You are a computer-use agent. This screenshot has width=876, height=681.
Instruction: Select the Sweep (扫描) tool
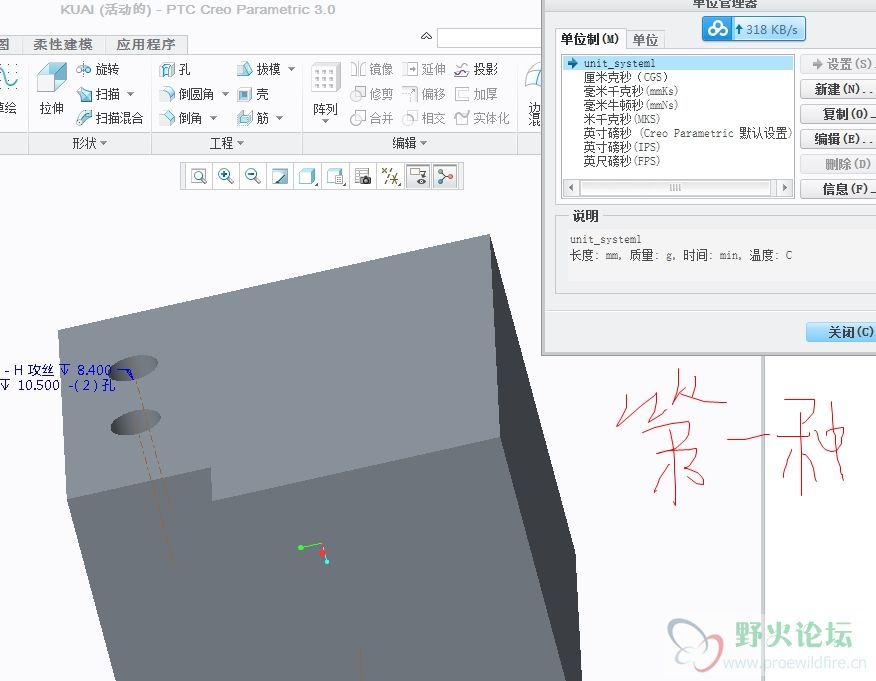(99, 94)
